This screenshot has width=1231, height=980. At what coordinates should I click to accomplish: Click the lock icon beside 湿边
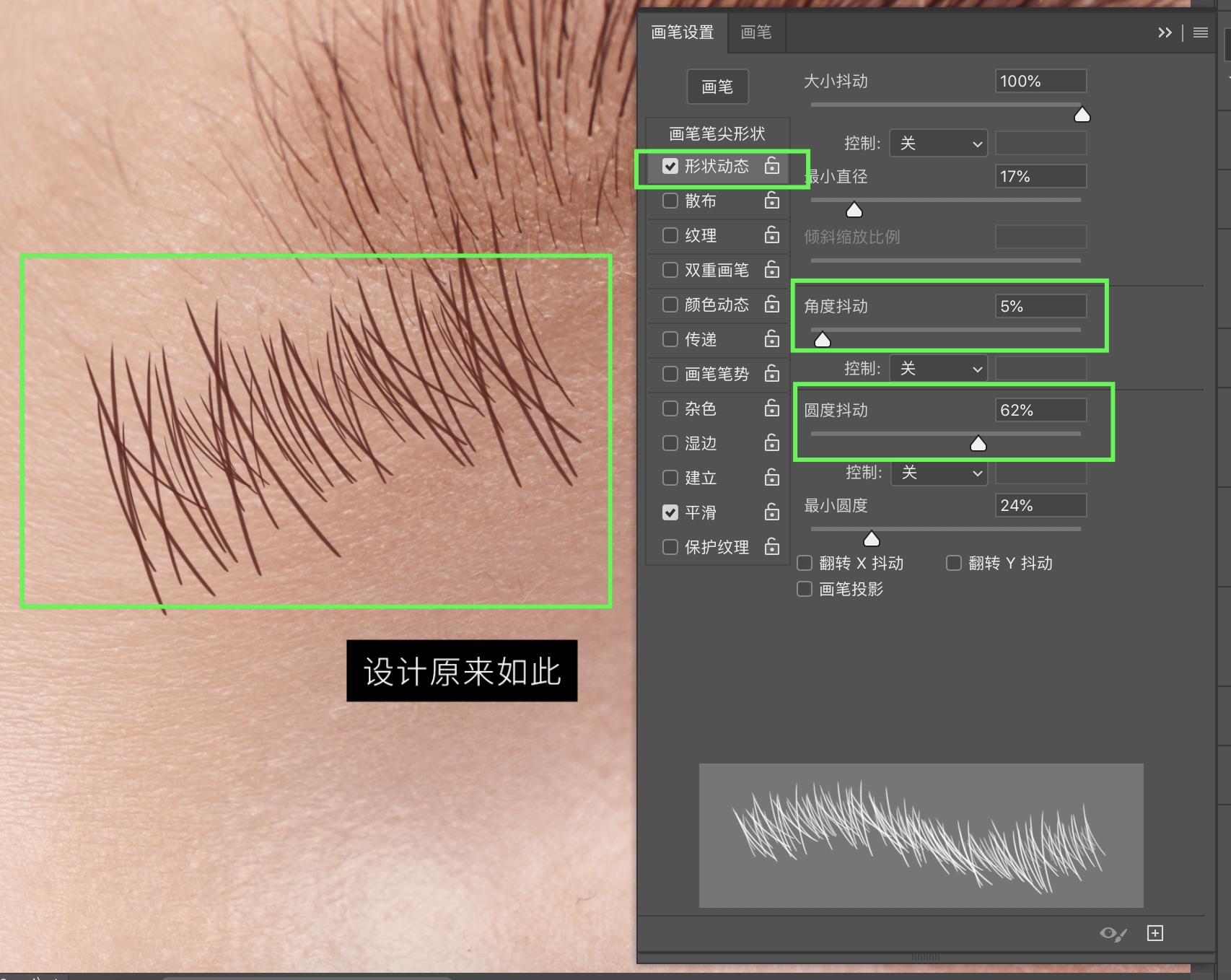click(x=772, y=443)
